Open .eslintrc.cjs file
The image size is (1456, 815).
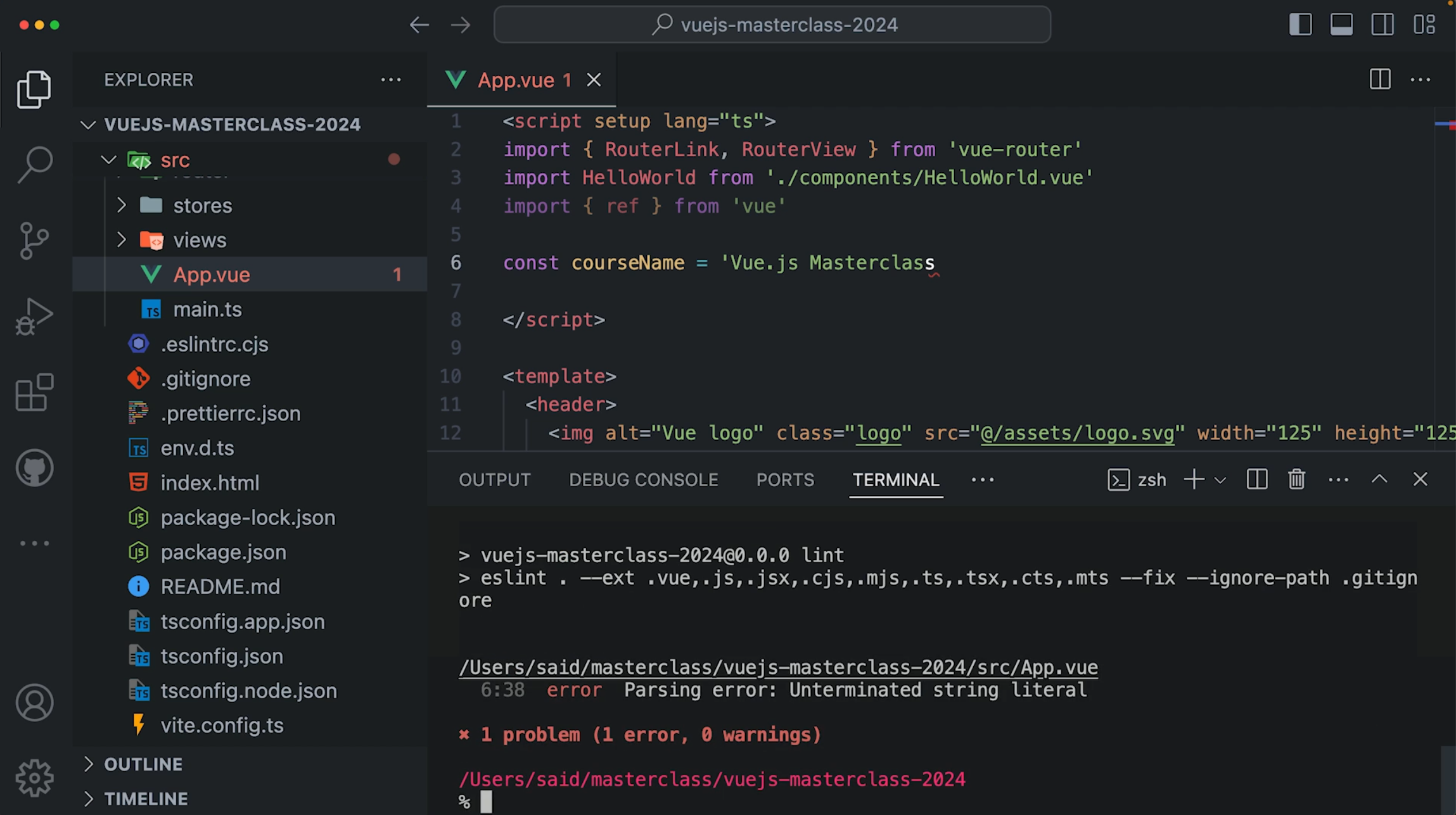(250, 344)
